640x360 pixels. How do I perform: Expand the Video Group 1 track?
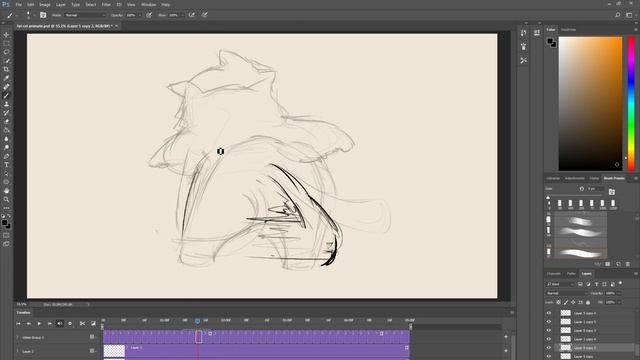(x=17, y=338)
